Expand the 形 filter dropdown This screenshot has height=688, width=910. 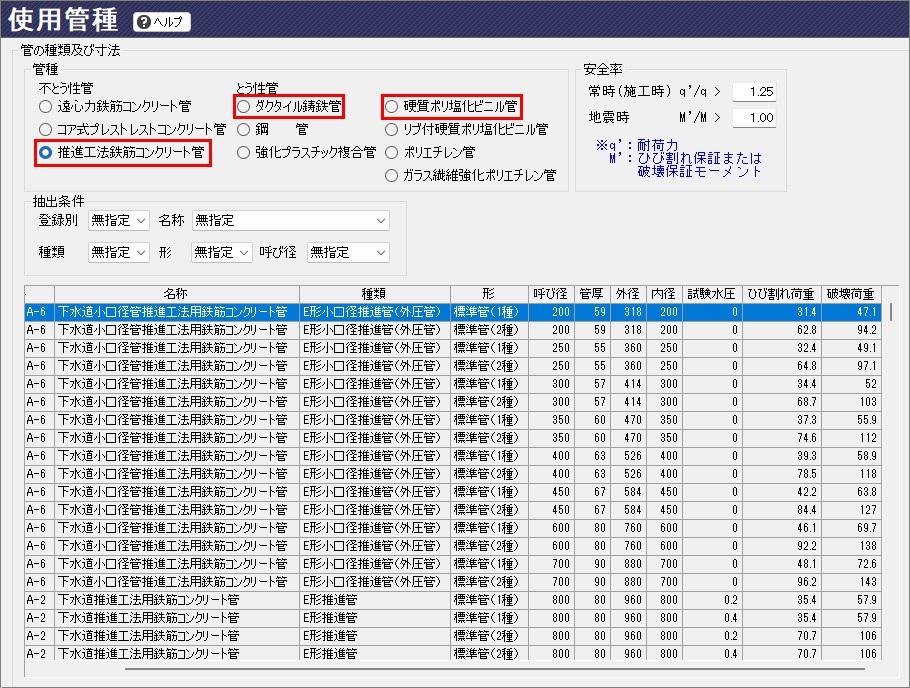click(x=221, y=253)
